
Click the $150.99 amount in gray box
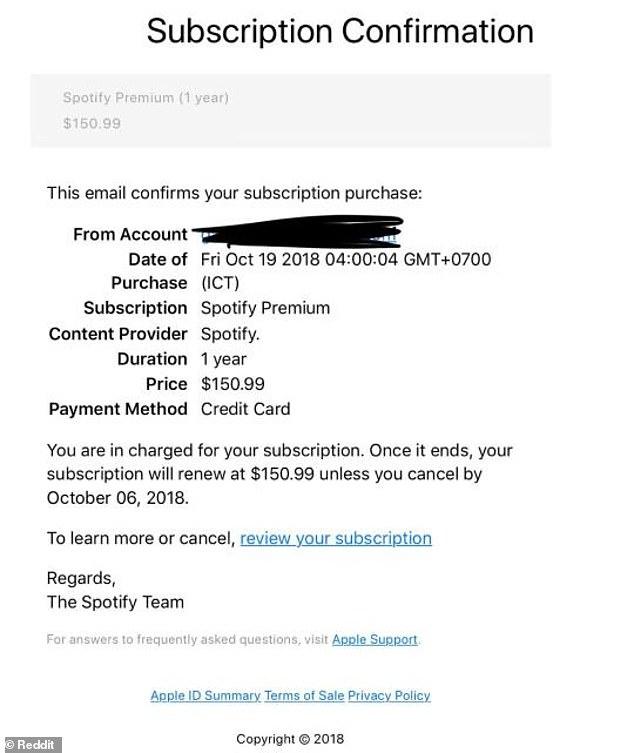[x=91, y=122]
